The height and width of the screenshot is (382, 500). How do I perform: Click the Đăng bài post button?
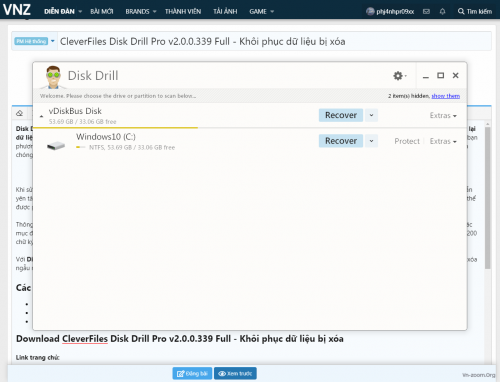pyautogui.click(x=192, y=374)
